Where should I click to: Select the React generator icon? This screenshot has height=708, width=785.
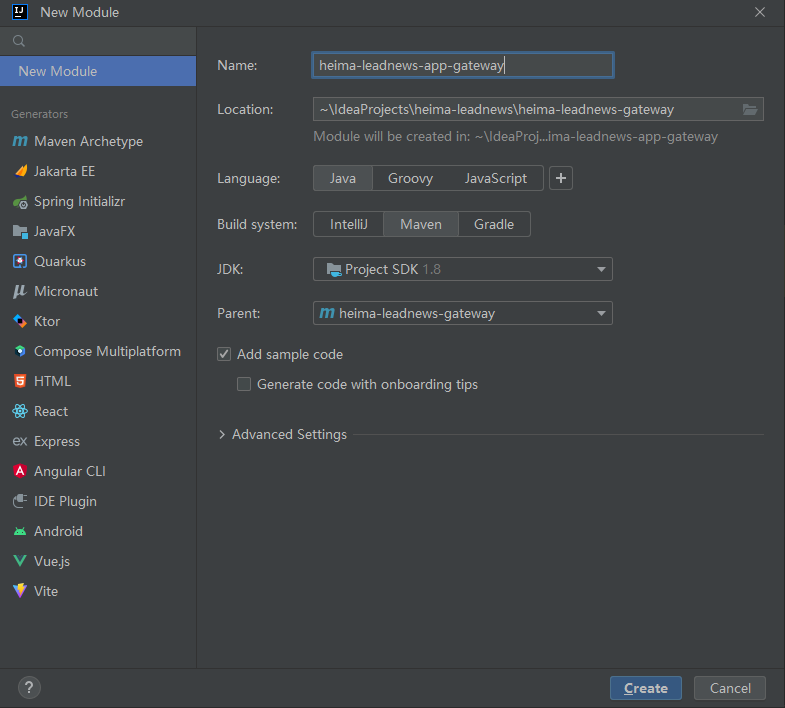tap(20, 411)
